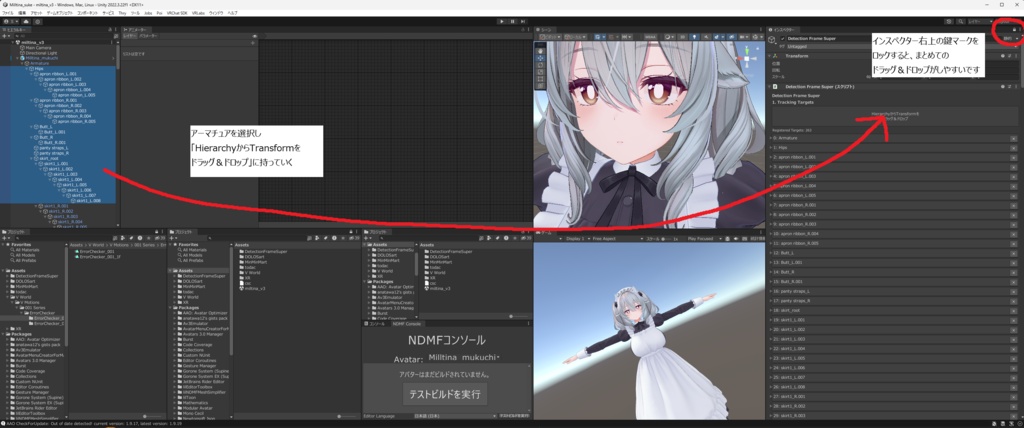Collapse the Armature object in Hierarchy
This screenshot has width=1024, height=428.
pos(22,63)
